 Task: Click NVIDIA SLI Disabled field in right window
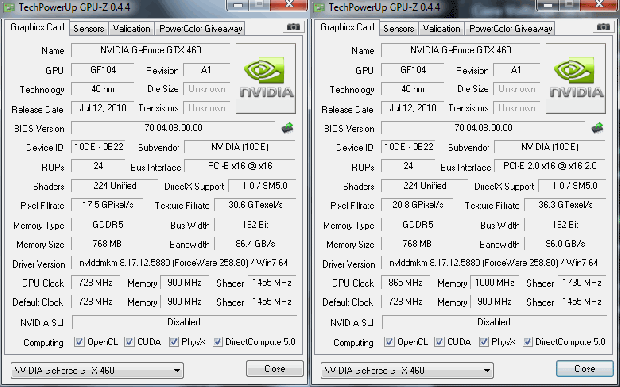(494, 322)
